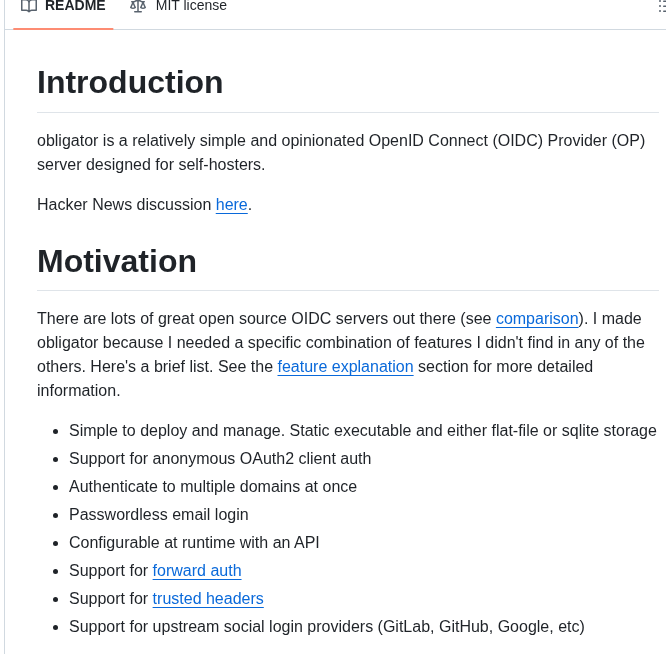
Task: Click the balance scale license icon
Action: coord(138,6)
